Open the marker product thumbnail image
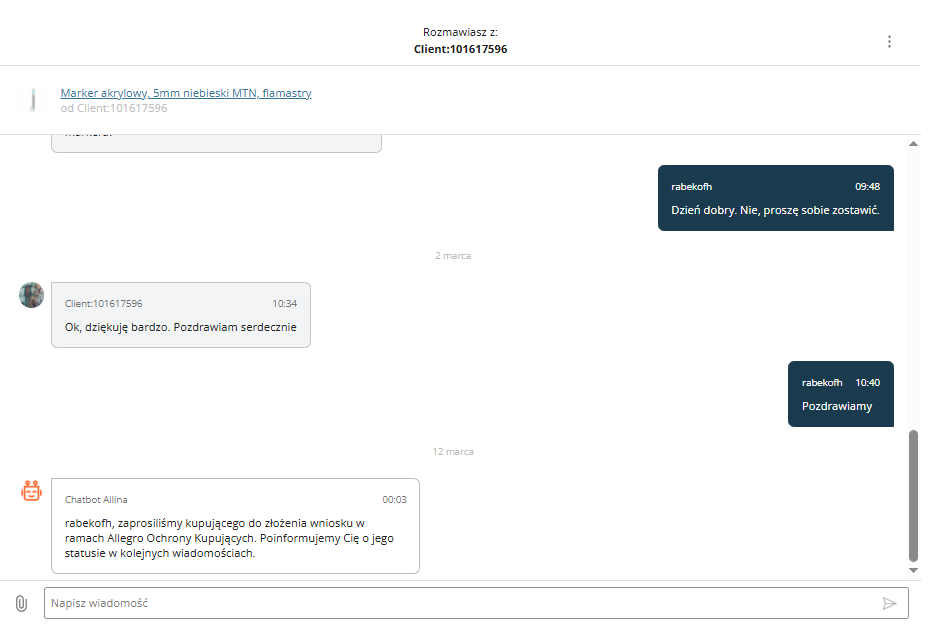The width and height of the screenshot is (943, 640). [x=34, y=100]
